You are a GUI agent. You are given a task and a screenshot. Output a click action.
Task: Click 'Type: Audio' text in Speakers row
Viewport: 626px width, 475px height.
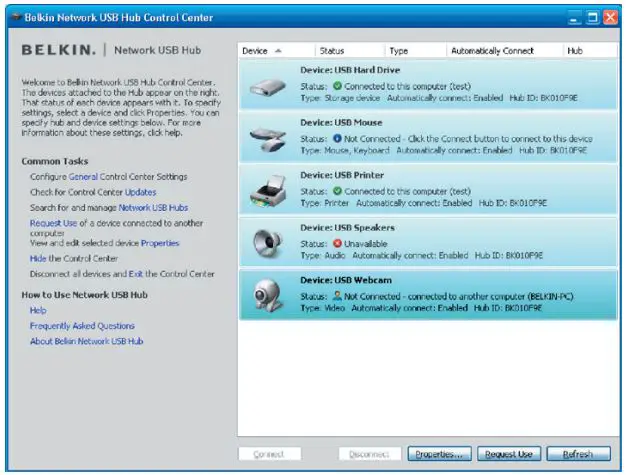[323, 255]
